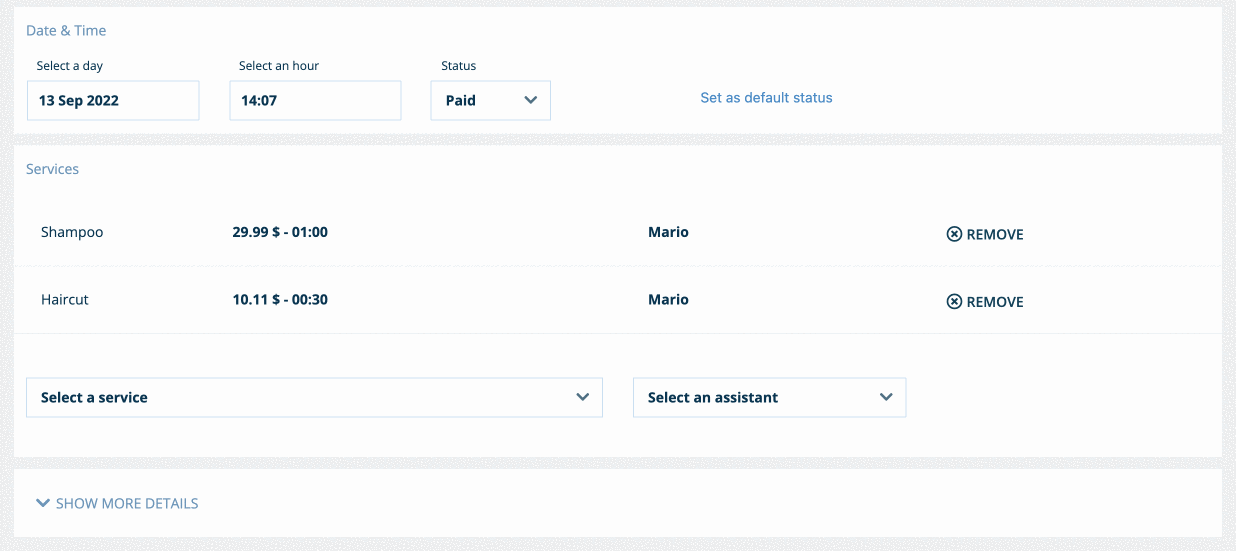Select the Shampoo service name
Screen dimensions: 1236x551
[72, 232]
